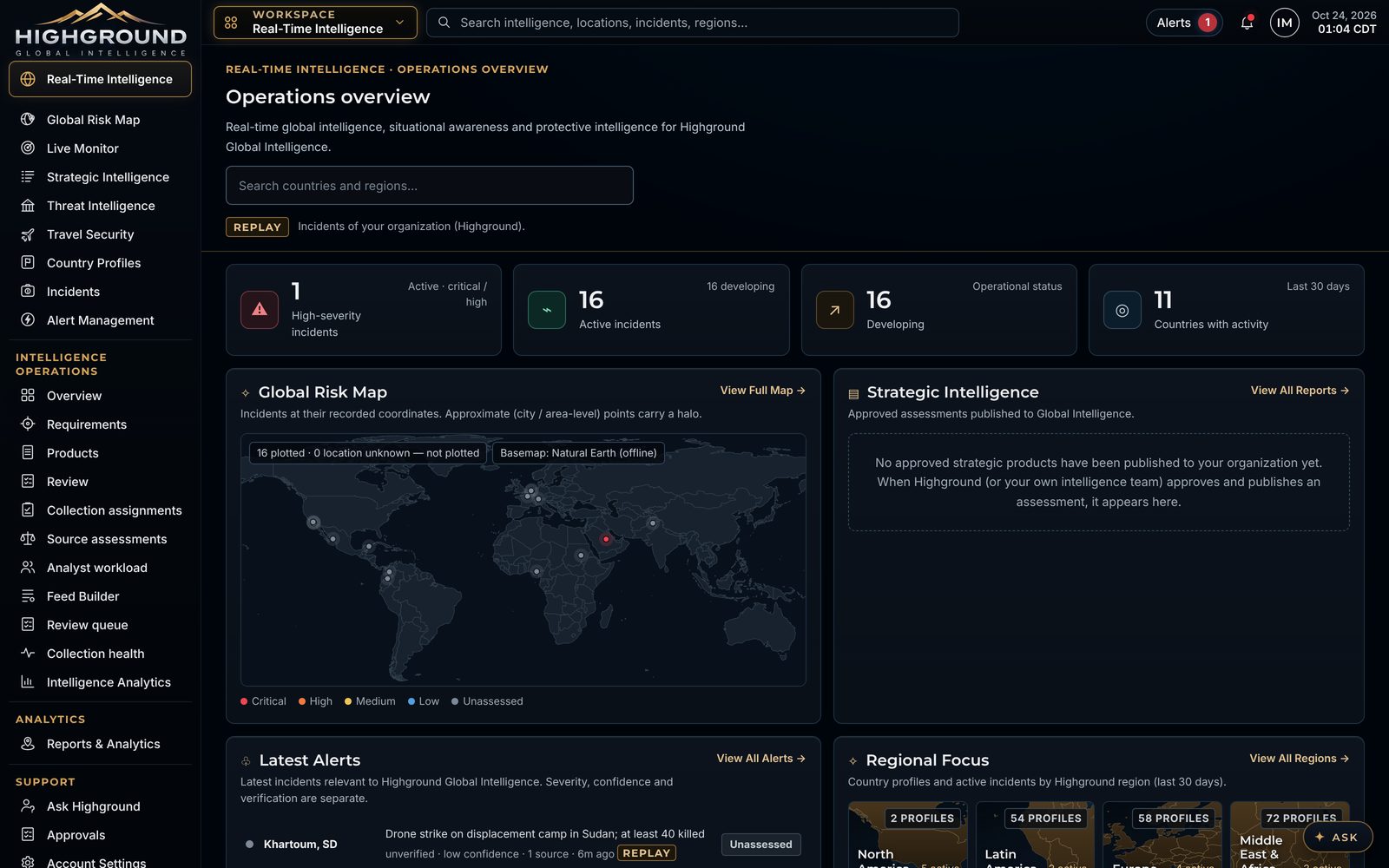Click the Analyst workload people icon
This screenshot has width=1389, height=868.
[x=28, y=568]
